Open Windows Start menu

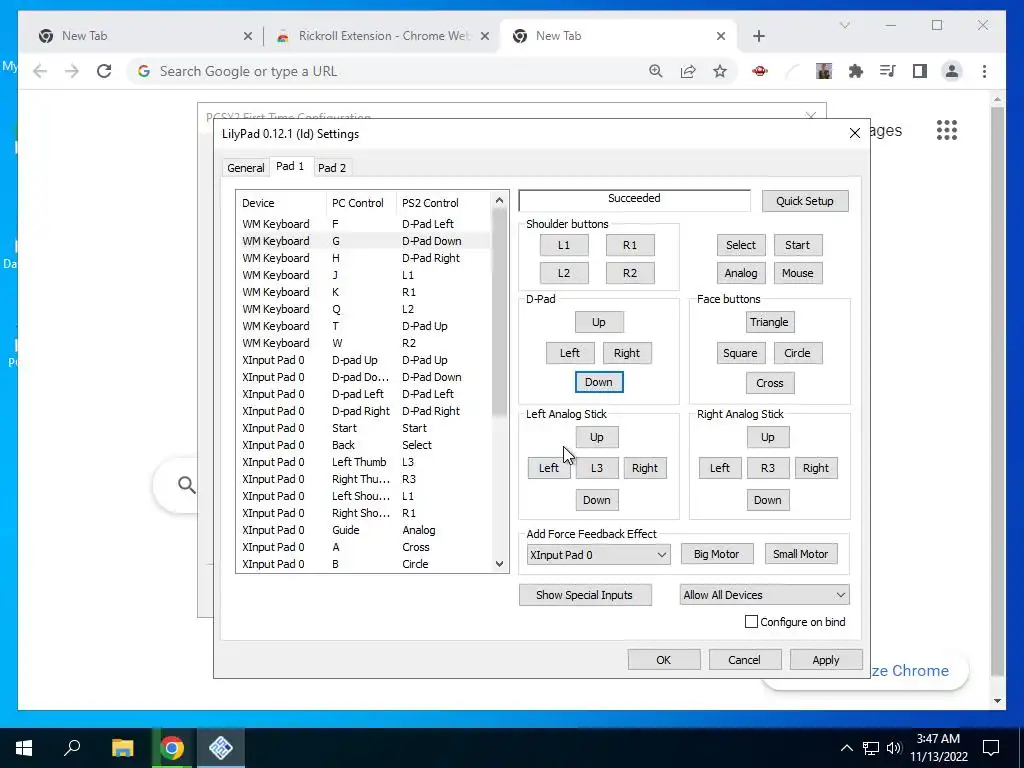point(24,748)
